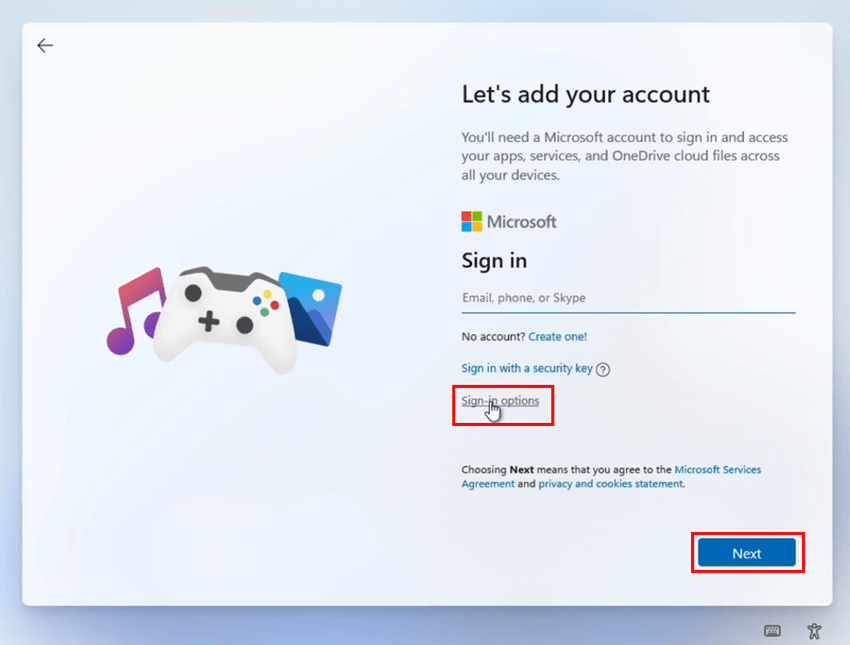The image size is (850, 645).
Task: Open accessibility options from the system tray
Action: point(814,631)
